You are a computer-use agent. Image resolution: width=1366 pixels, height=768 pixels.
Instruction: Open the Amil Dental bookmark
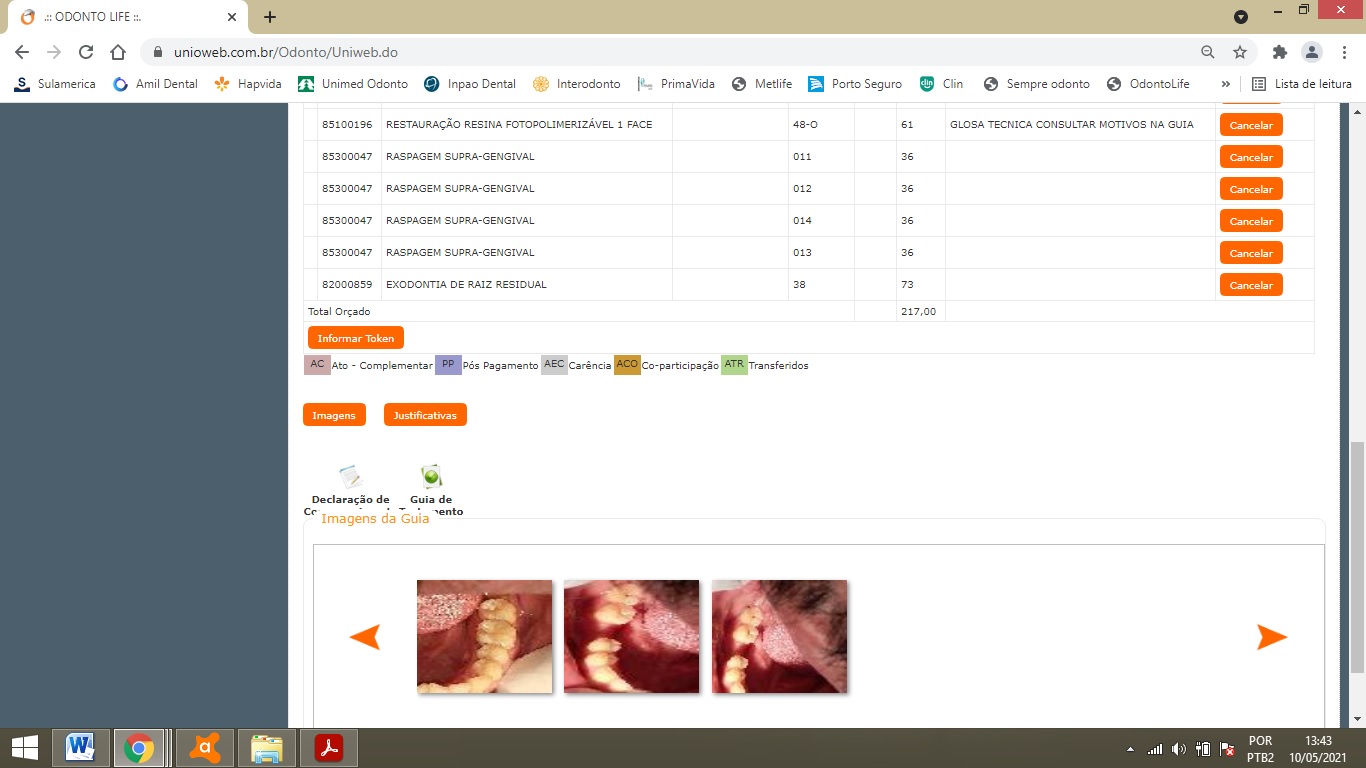click(x=155, y=84)
